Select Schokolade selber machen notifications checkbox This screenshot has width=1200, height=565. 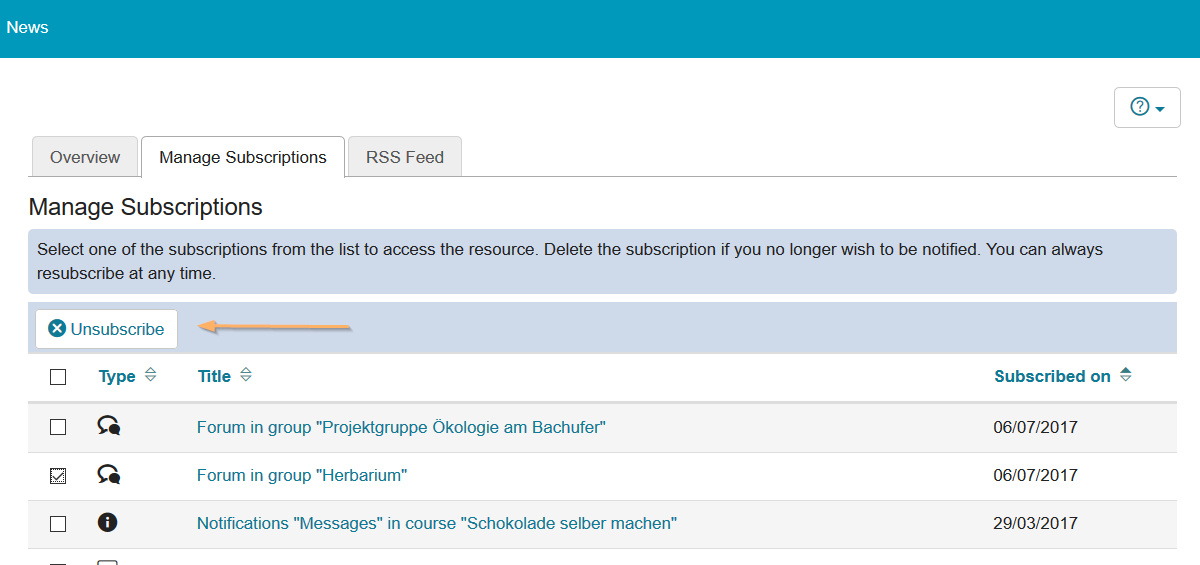click(x=58, y=524)
